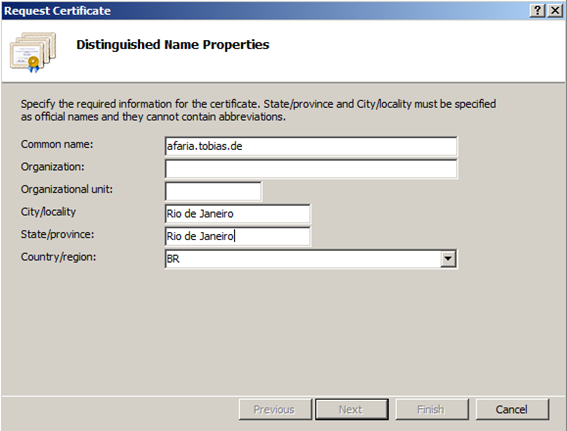Click the Finish button

[x=432, y=409]
